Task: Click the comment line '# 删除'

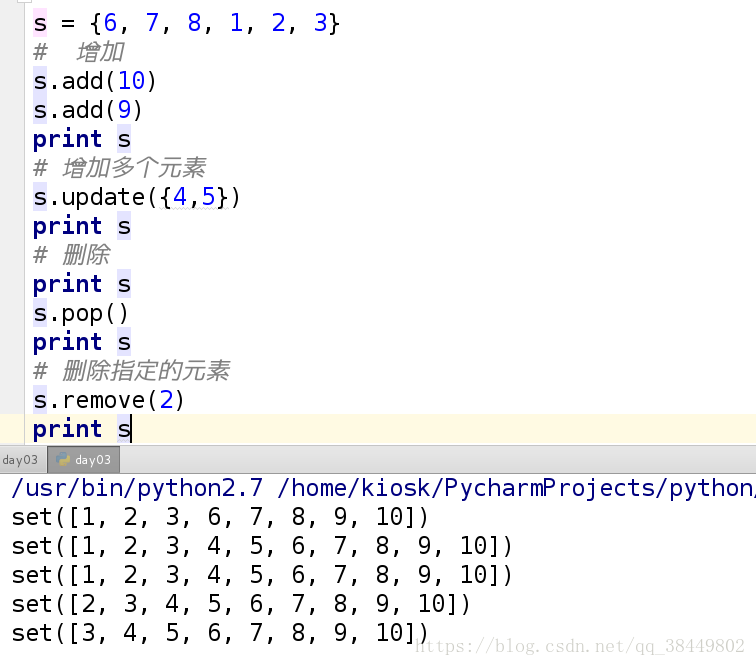Action: point(71,255)
